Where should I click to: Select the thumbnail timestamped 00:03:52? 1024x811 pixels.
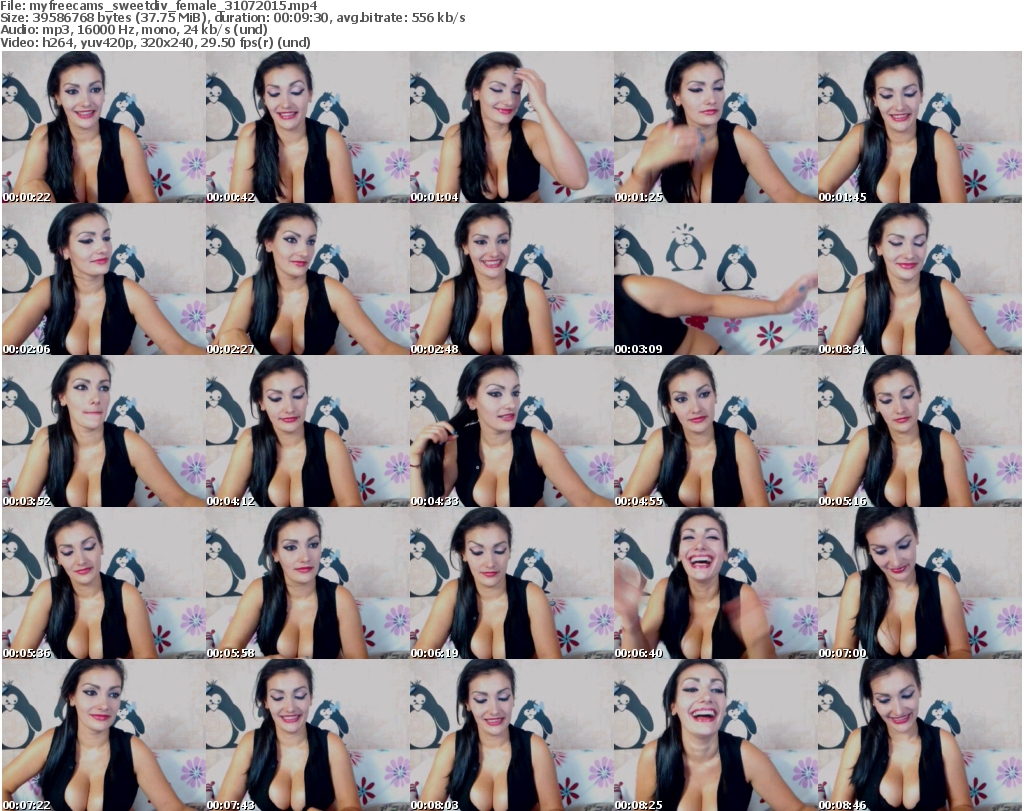[x=103, y=431]
